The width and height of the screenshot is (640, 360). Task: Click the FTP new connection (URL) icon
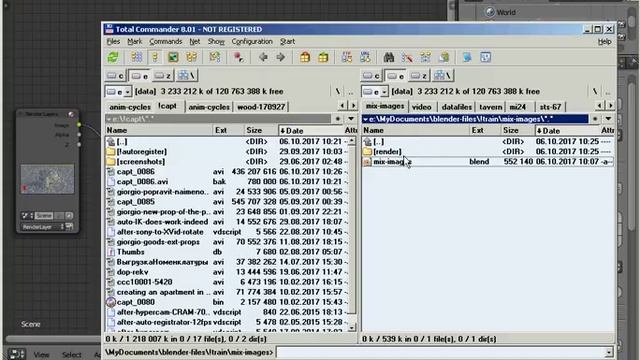365,57
